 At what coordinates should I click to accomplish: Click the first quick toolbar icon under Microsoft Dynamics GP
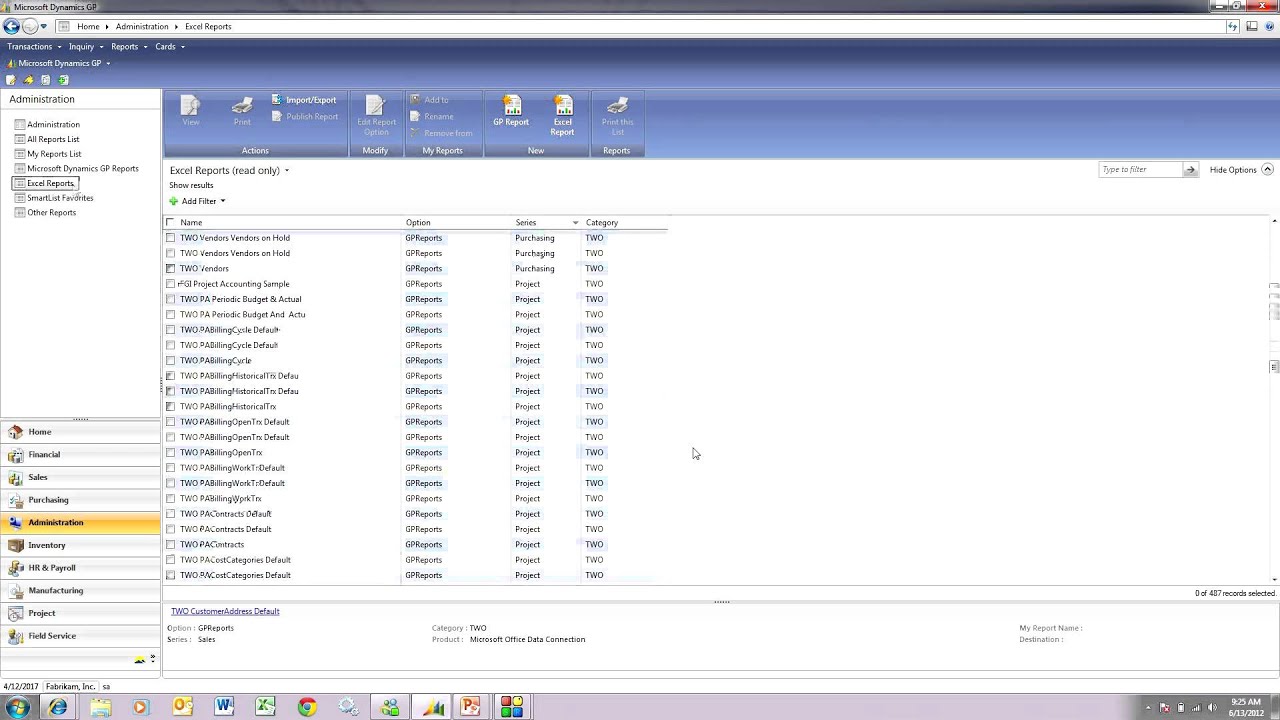coord(11,80)
